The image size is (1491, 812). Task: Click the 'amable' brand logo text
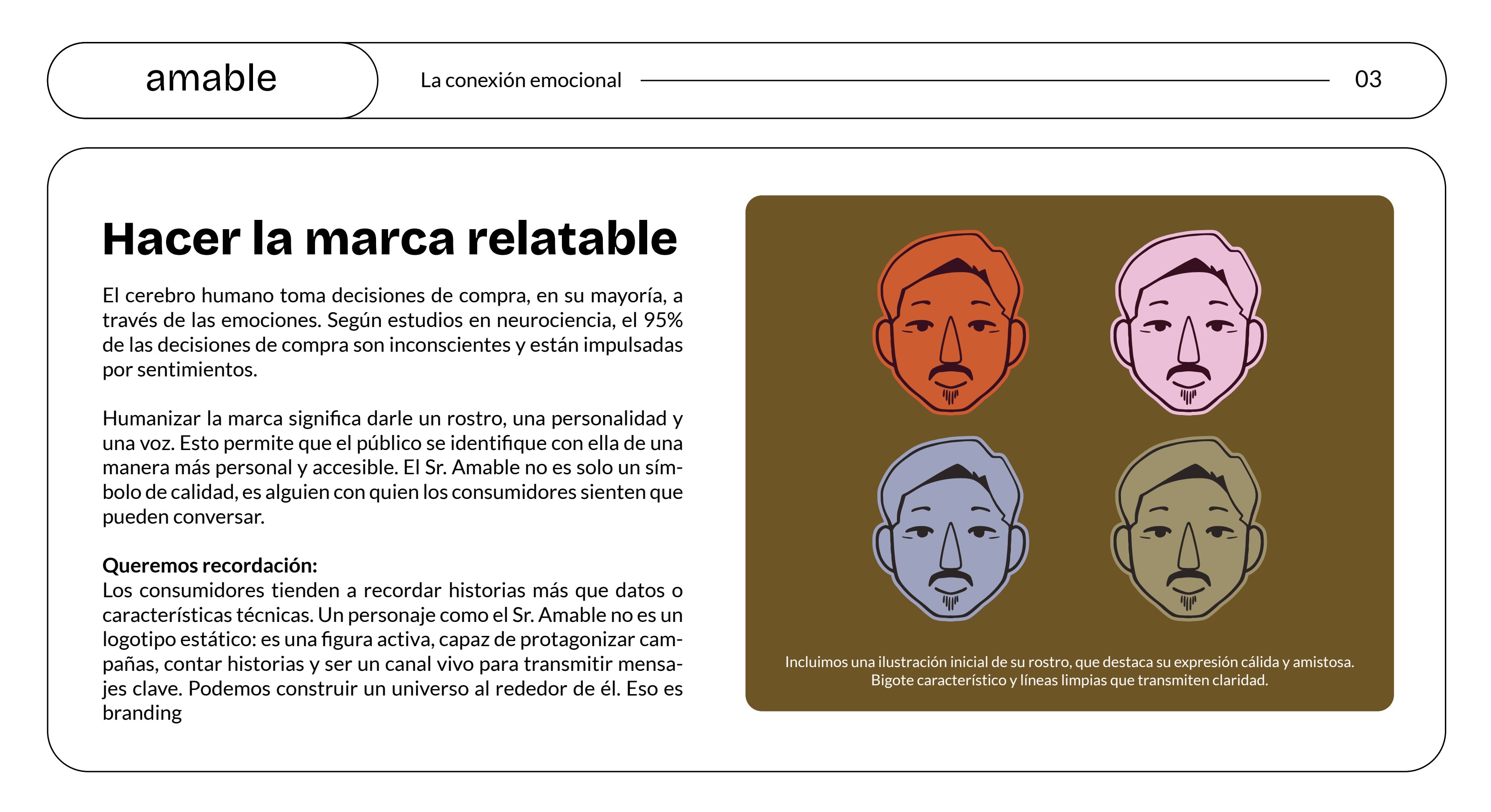(x=211, y=79)
